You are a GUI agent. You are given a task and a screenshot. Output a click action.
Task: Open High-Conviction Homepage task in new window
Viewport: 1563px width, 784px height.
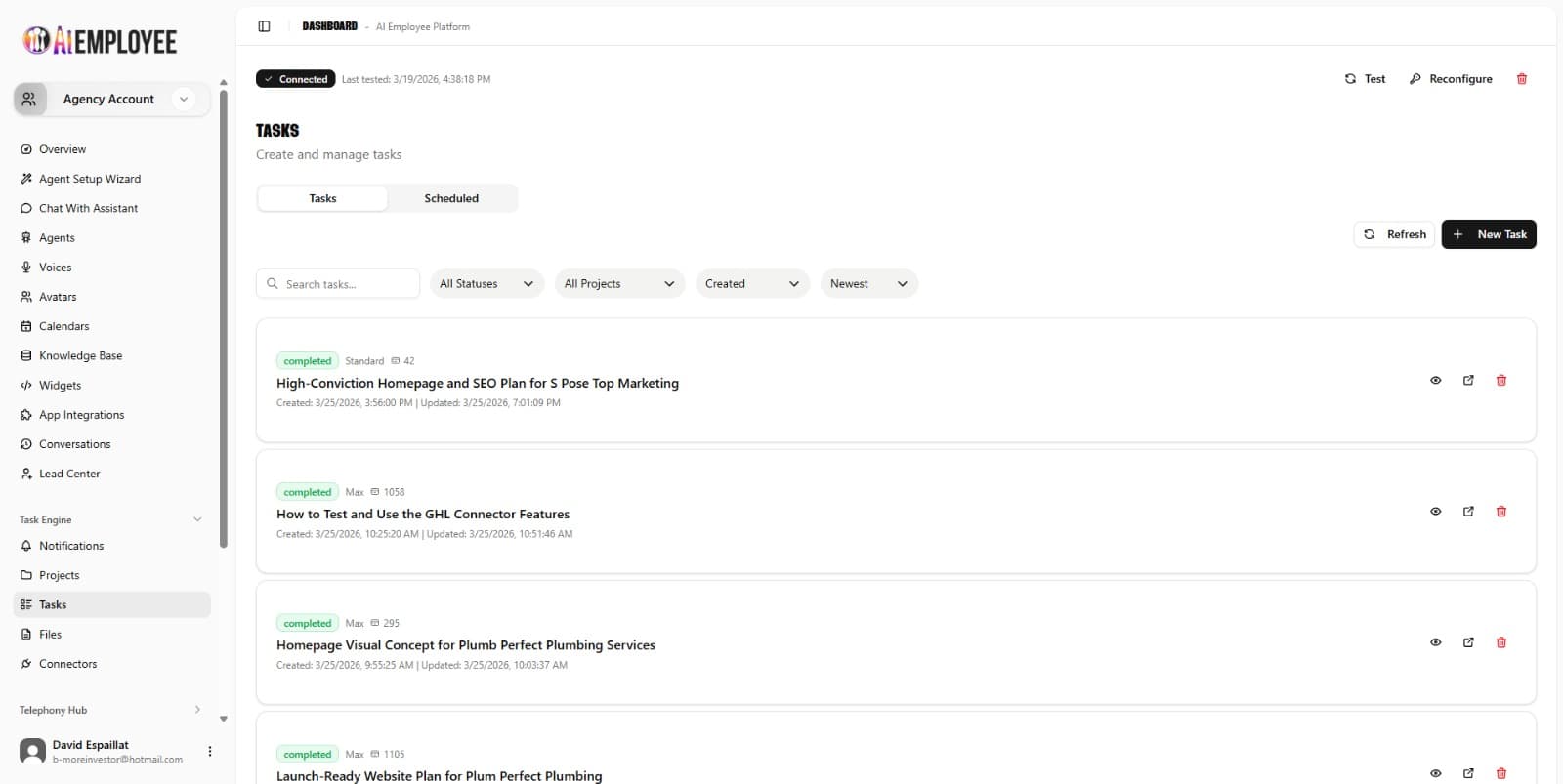(x=1468, y=381)
